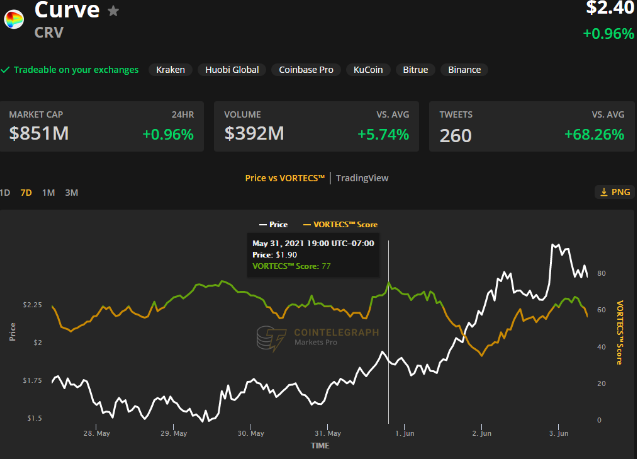Click the 40 VORTECS axis label
The height and width of the screenshot is (459, 637).
point(602,347)
